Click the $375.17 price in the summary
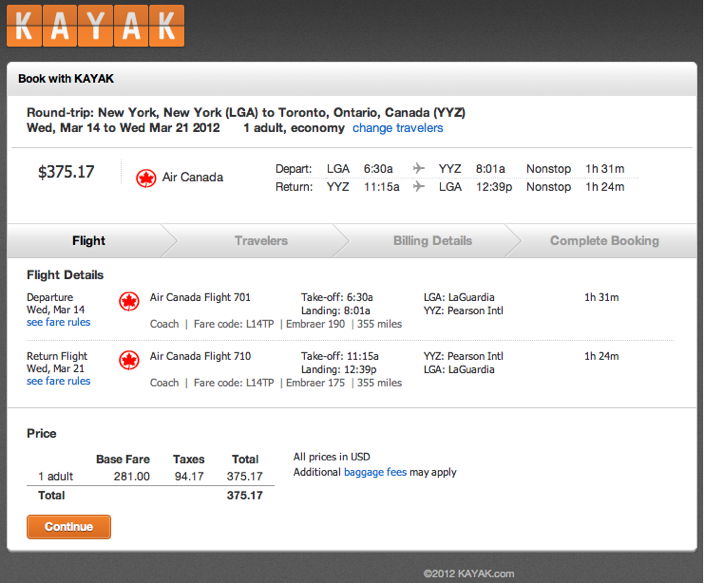The width and height of the screenshot is (705, 583). [66, 172]
